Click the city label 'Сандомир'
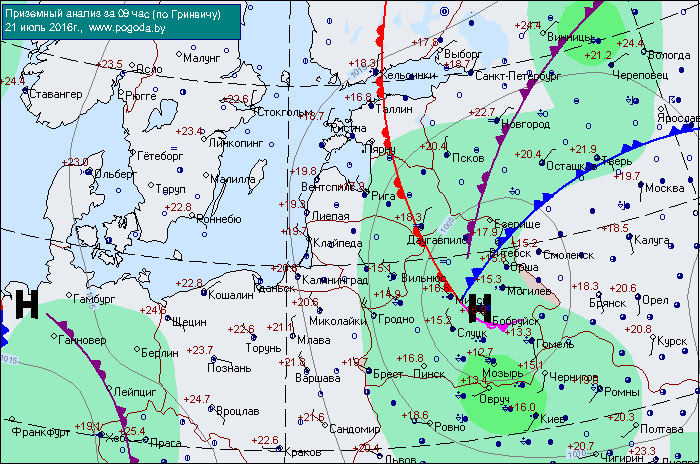 click(x=355, y=429)
